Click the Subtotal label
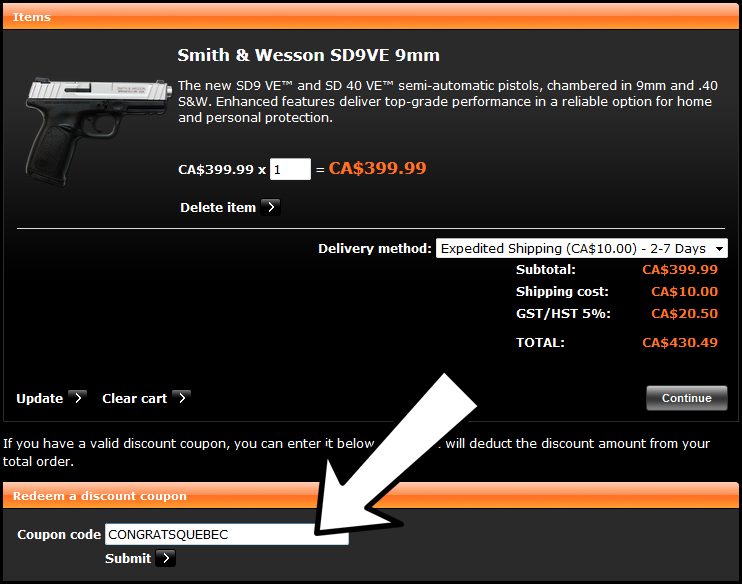Viewport: 742px width, 584px height. pyautogui.click(x=546, y=270)
